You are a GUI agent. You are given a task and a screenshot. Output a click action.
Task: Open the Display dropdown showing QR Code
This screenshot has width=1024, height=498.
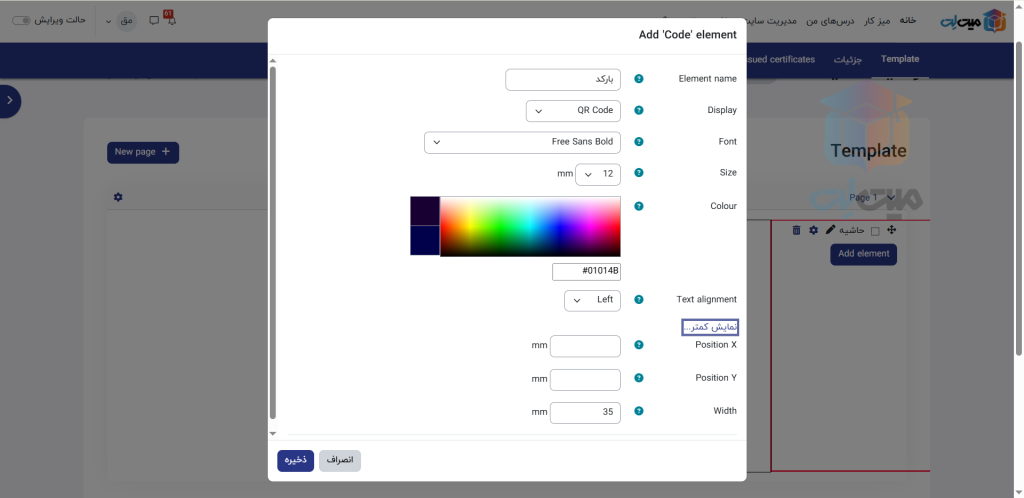coord(573,111)
